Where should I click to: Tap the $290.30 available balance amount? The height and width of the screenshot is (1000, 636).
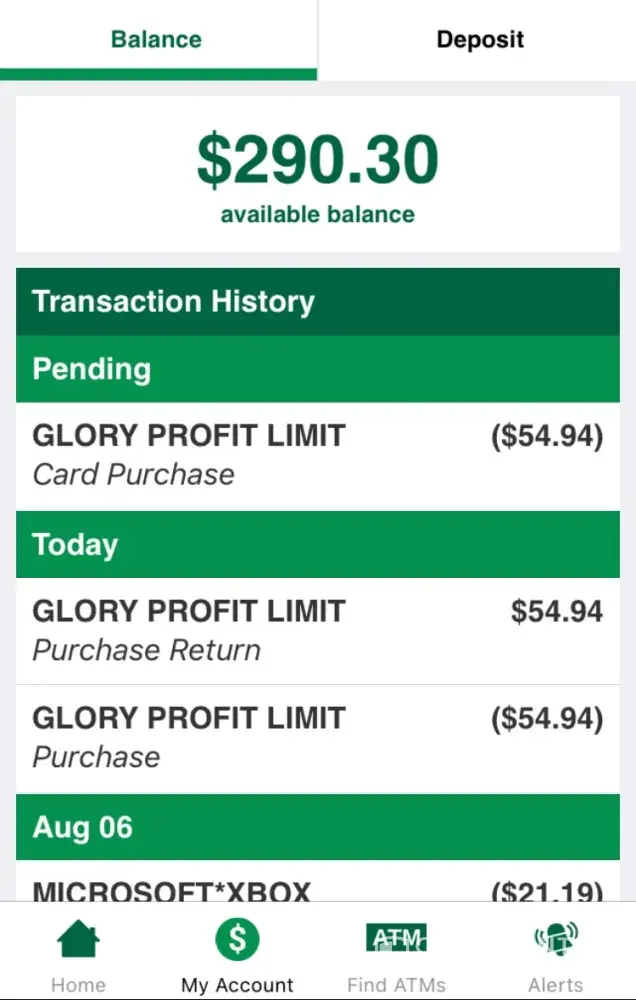pos(317,160)
